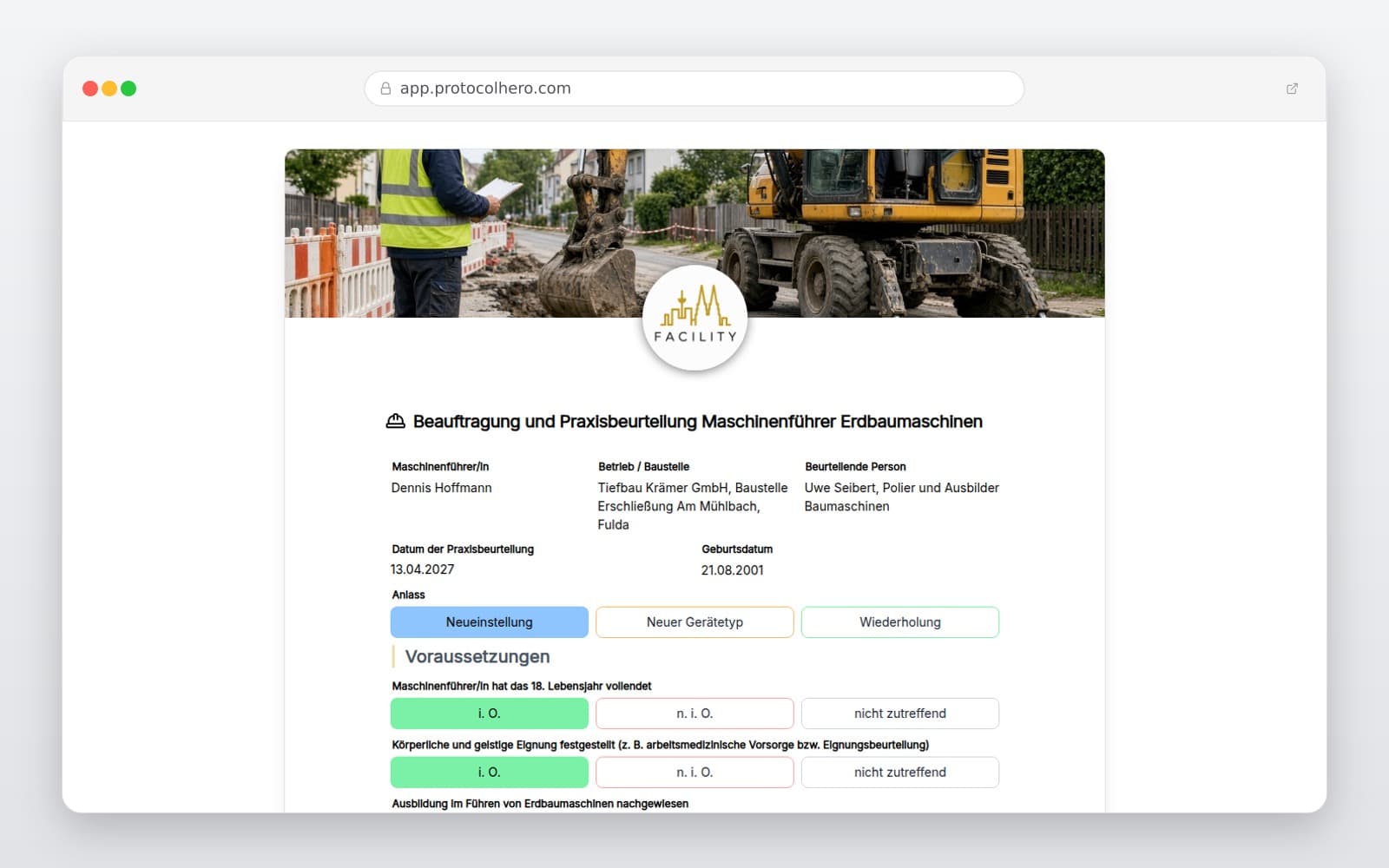The width and height of the screenshot is (1389, 868).
Task: Click the Betrieb / Baustelle label
Action: coord(643,467)
